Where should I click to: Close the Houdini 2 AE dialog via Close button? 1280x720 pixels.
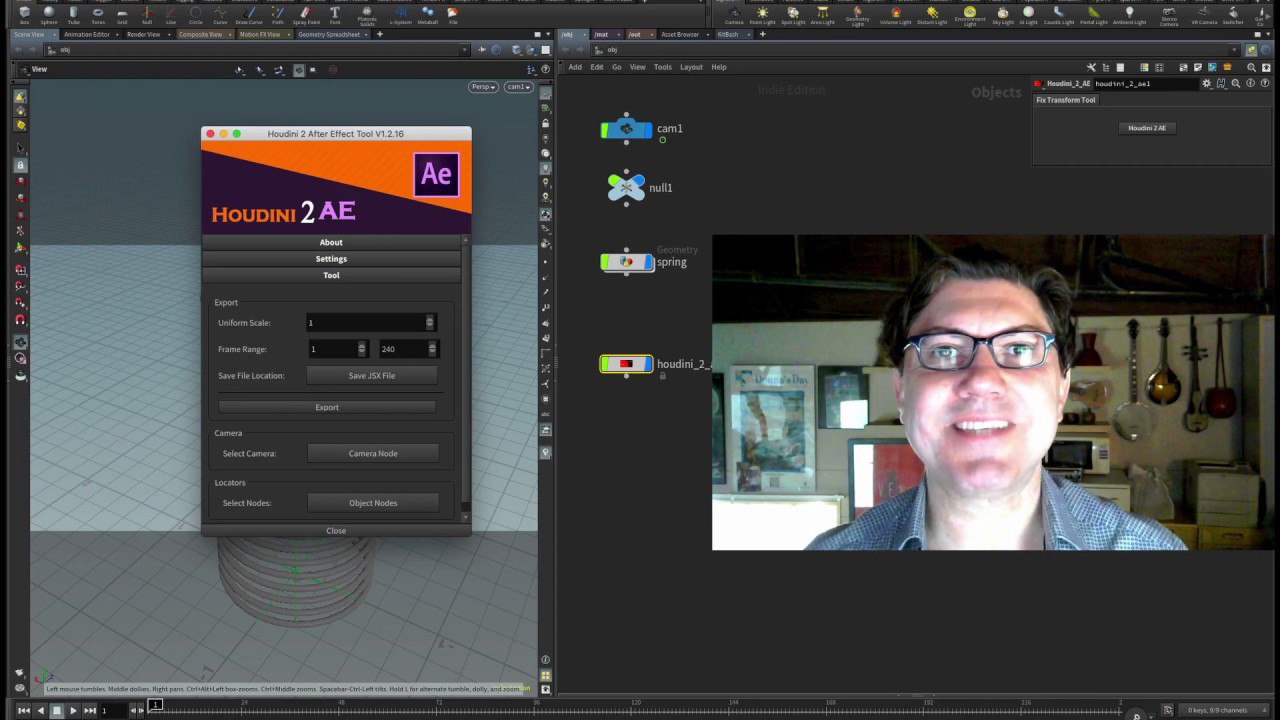336,531
